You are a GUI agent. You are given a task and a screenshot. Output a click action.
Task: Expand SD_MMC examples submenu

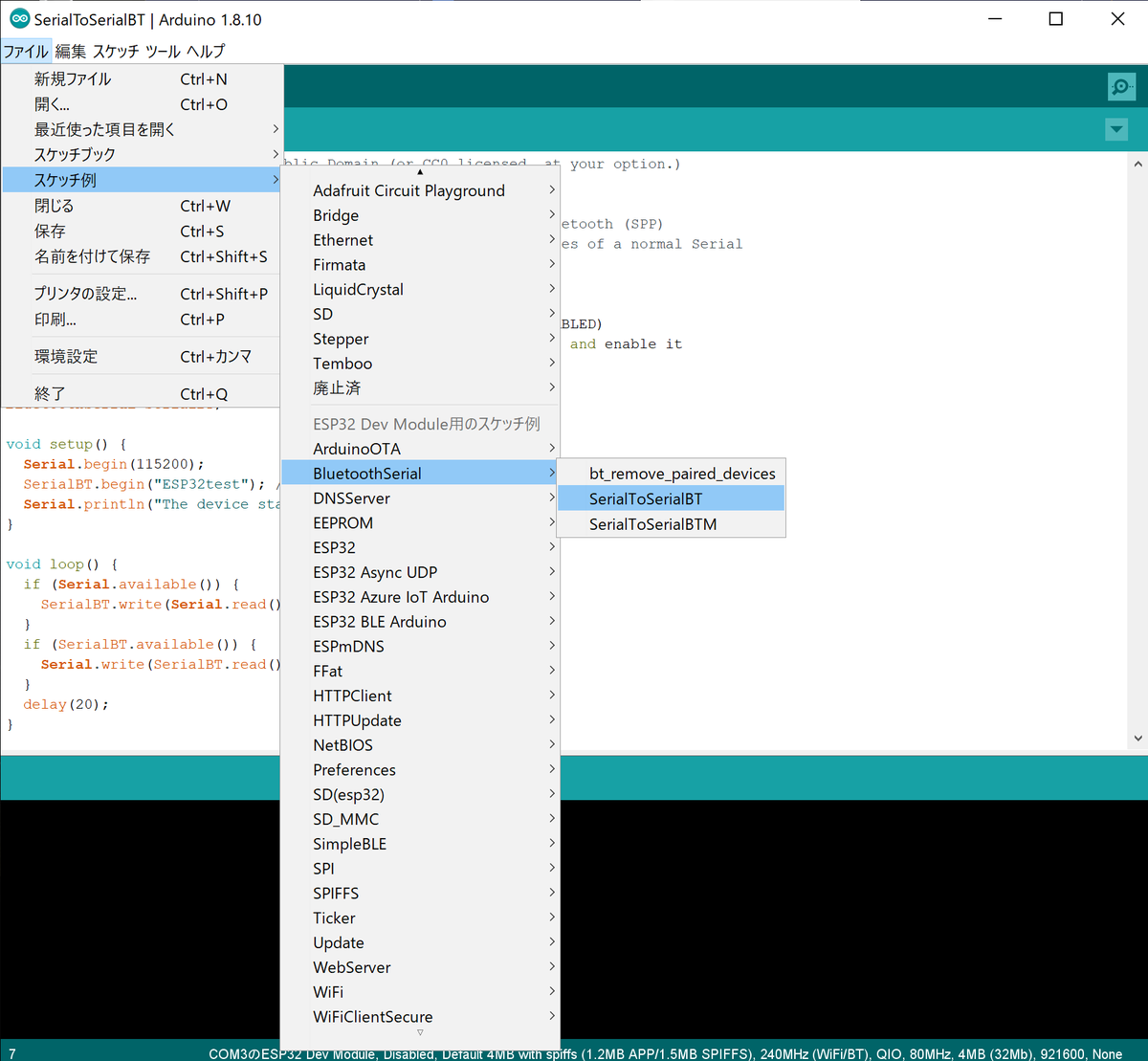click(x=420, y=819)
